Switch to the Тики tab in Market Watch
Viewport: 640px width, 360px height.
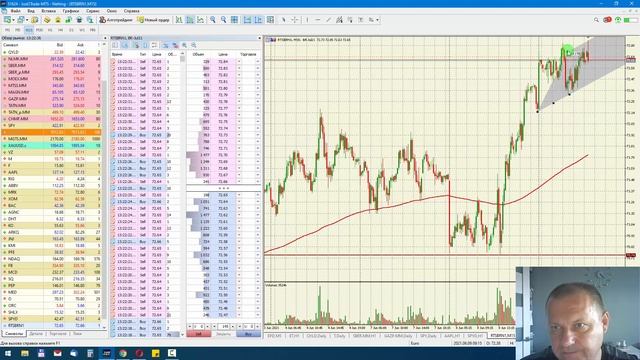tap(77, 334)
